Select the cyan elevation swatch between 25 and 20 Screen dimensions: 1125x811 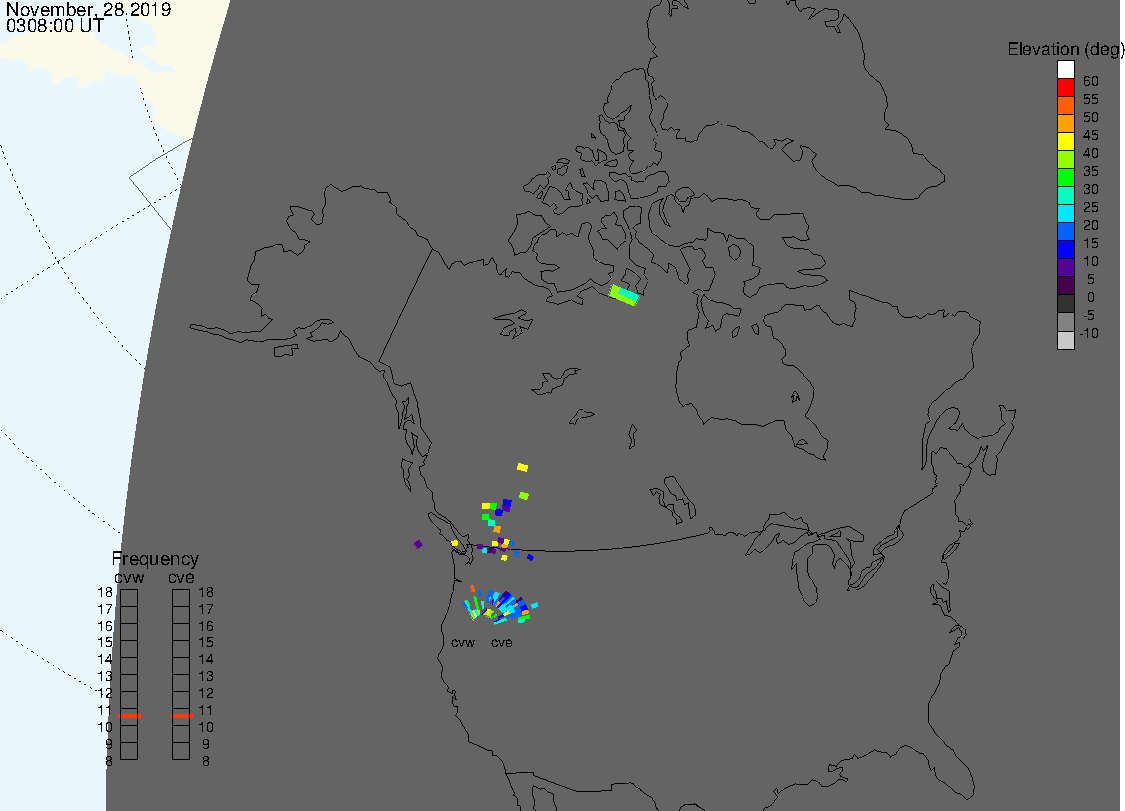pyautogui.click(x=1065, y=213)
